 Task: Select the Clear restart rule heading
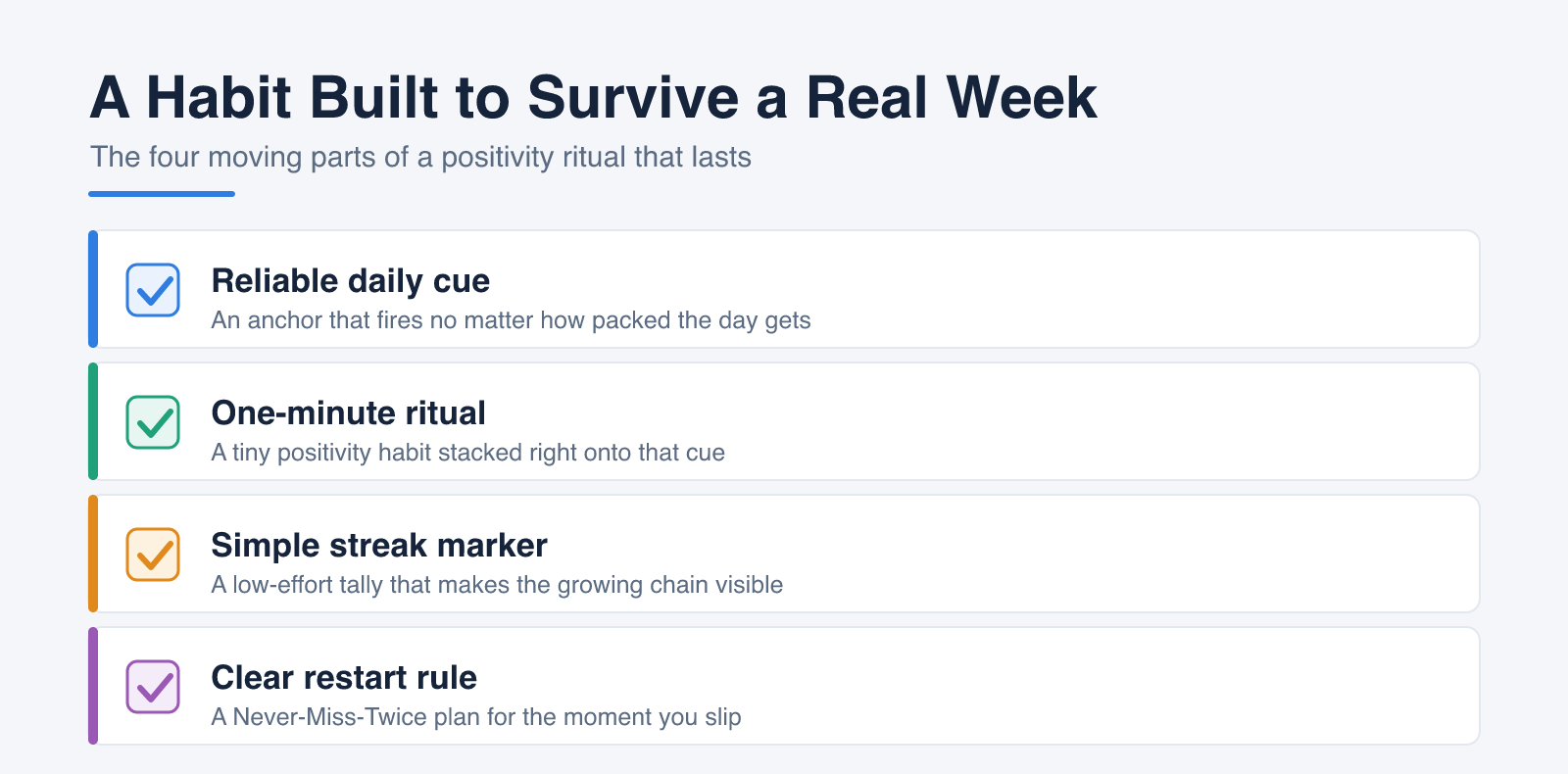tap(344, 678)
